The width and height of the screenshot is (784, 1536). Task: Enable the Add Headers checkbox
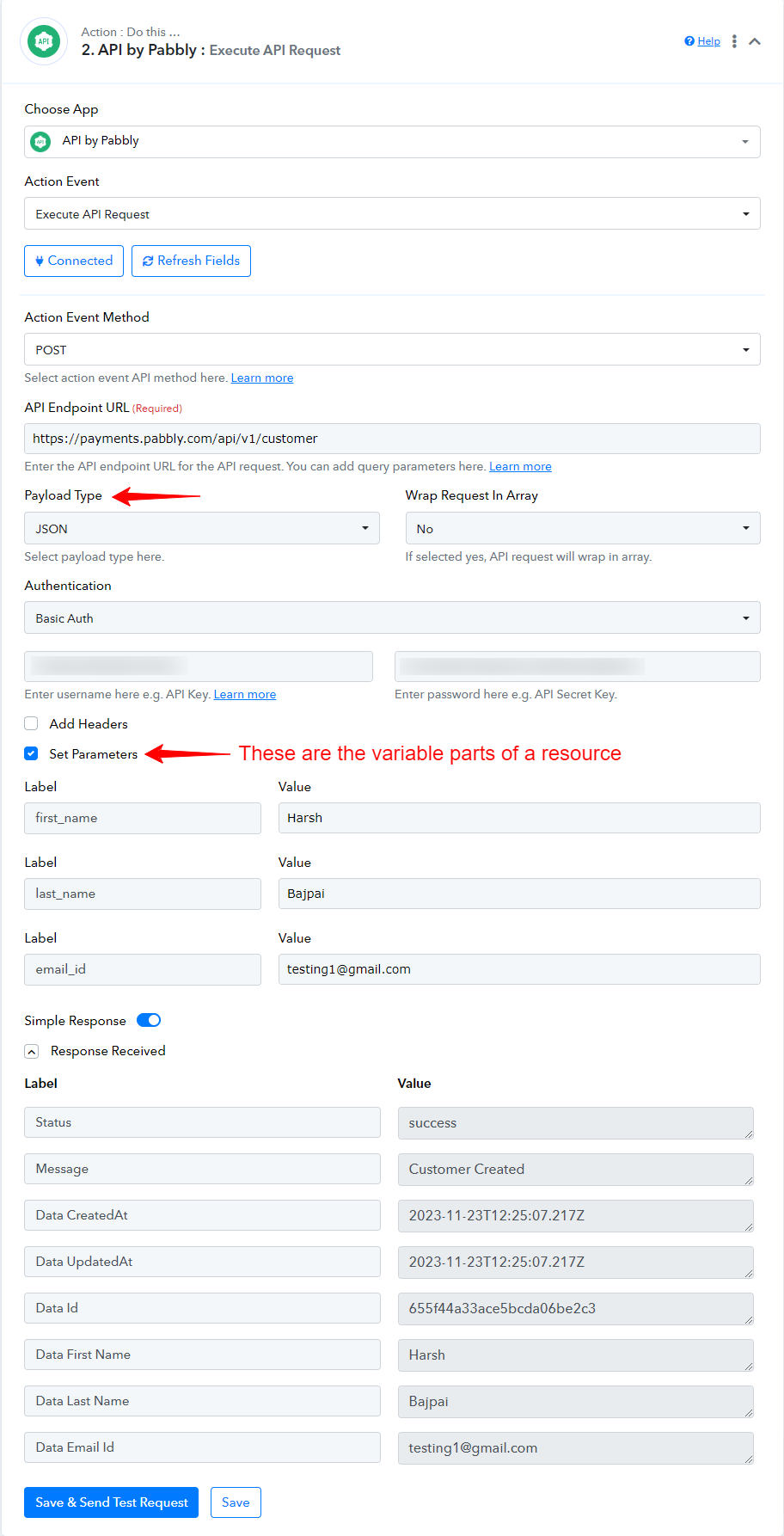point(31,723)
